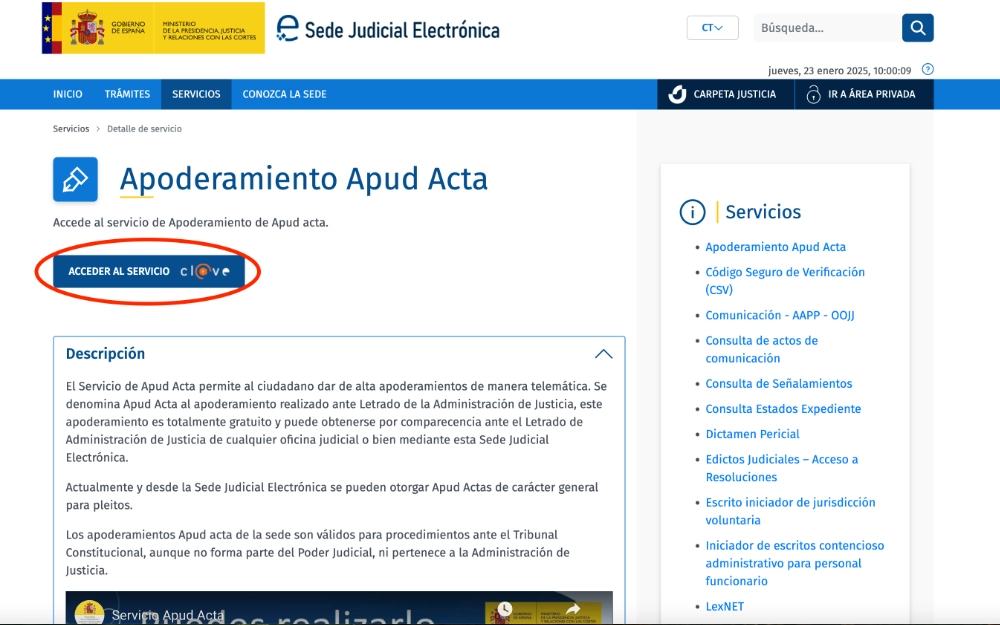
Task: Click the clock icon on the video banner
Action: (504, 608)
